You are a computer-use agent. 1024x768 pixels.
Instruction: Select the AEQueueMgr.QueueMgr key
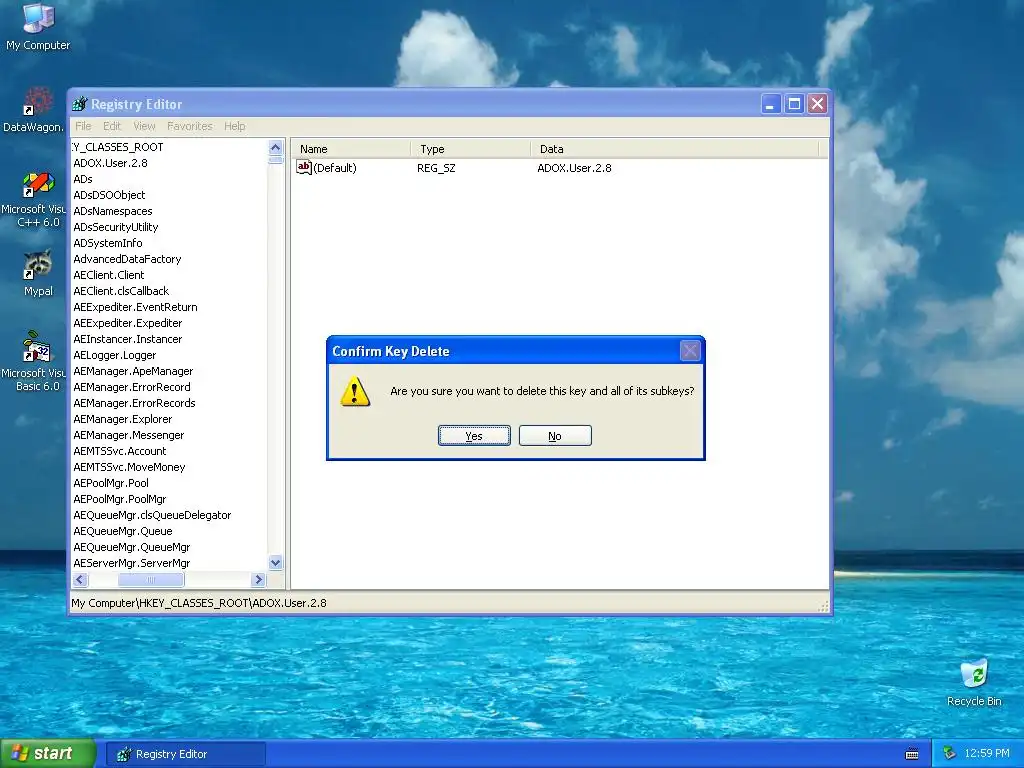(132, 547)
